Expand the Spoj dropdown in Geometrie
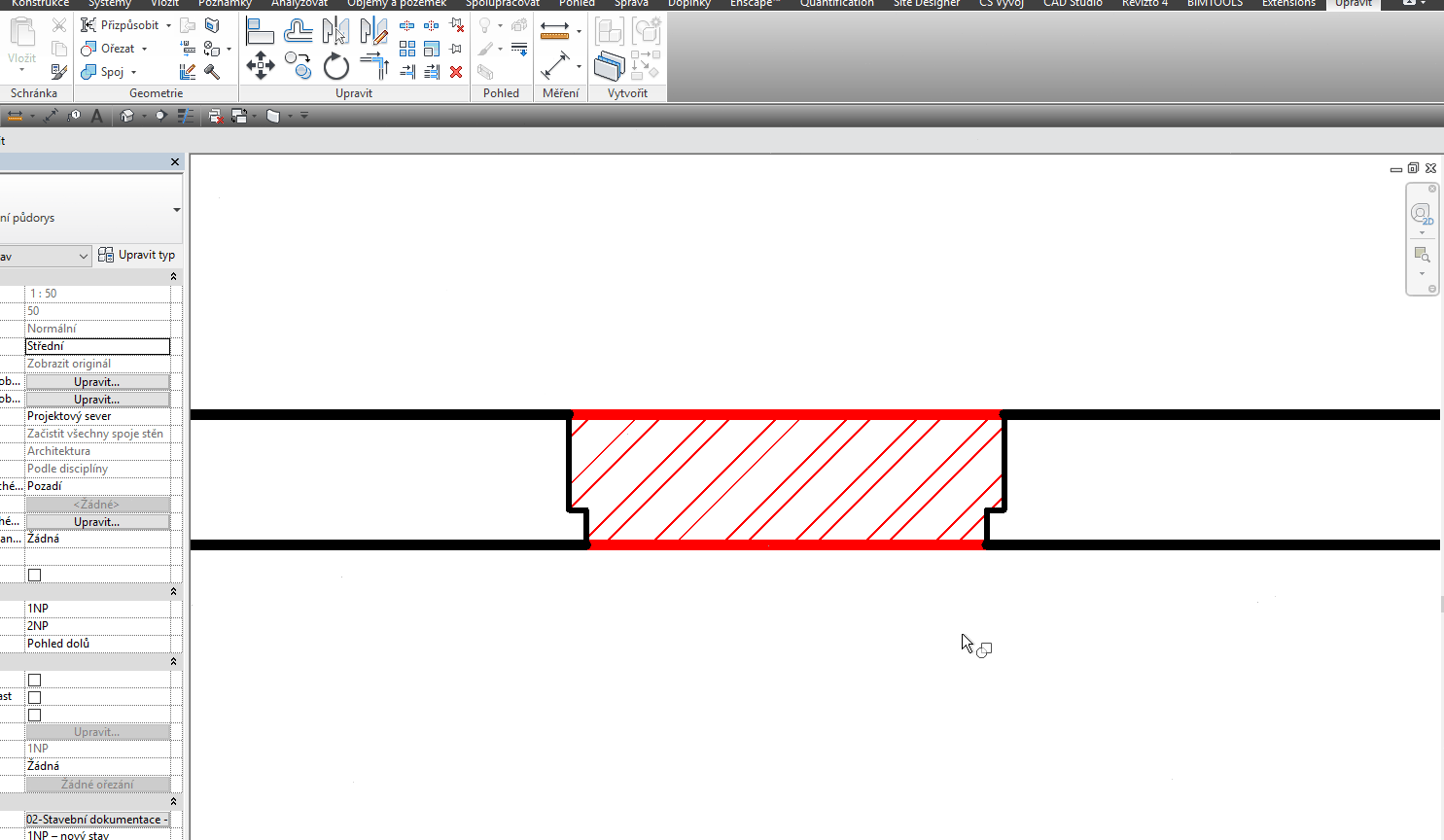This screenshot has width=1444, height=840. point(134,72)
